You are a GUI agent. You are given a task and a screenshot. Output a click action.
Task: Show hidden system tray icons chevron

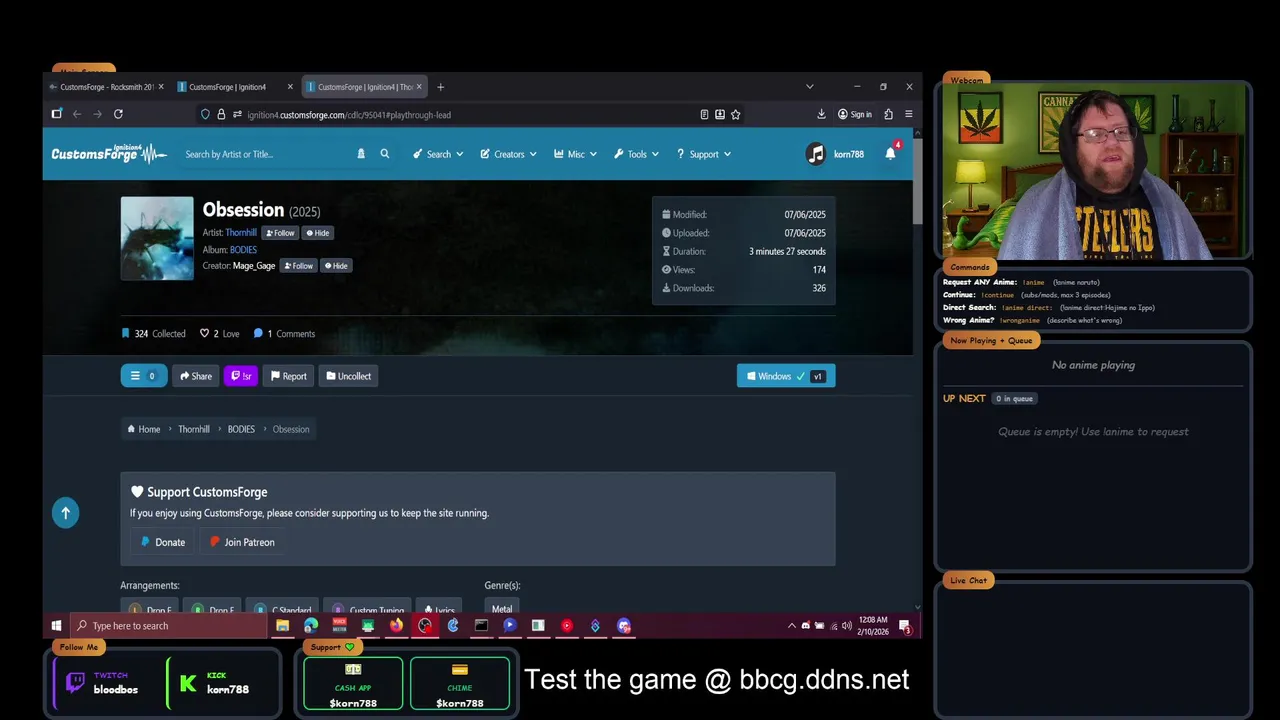point(791,626)
